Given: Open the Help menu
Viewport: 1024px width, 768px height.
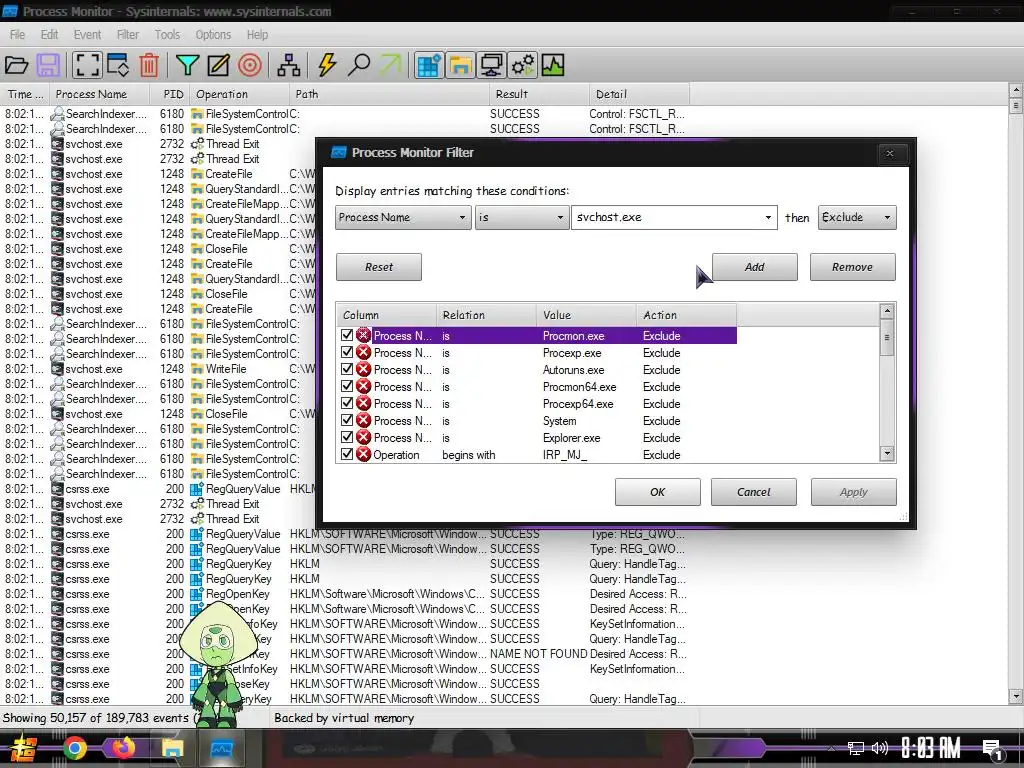Looking at the screenshot, I should pyautogui.click(x=257, y=35).
